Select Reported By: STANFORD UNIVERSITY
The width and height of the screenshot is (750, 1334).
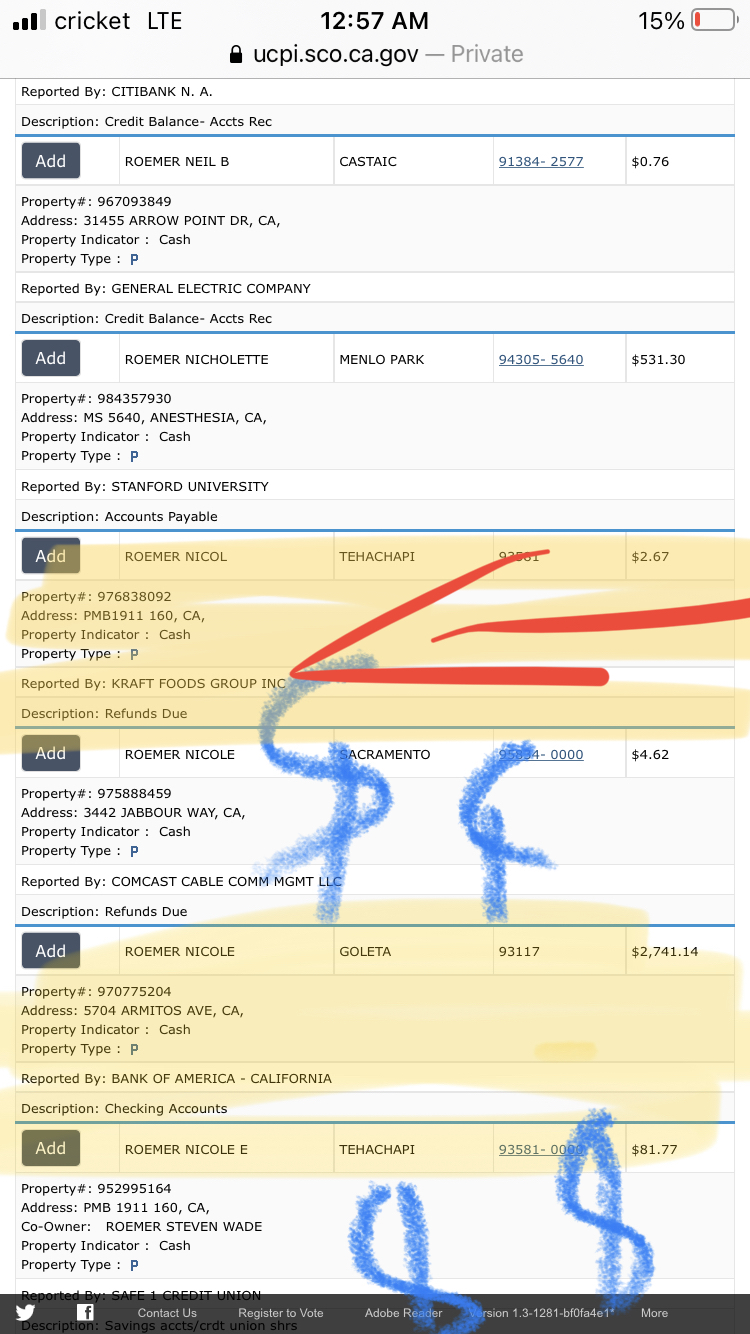click(x=145, y=487)
